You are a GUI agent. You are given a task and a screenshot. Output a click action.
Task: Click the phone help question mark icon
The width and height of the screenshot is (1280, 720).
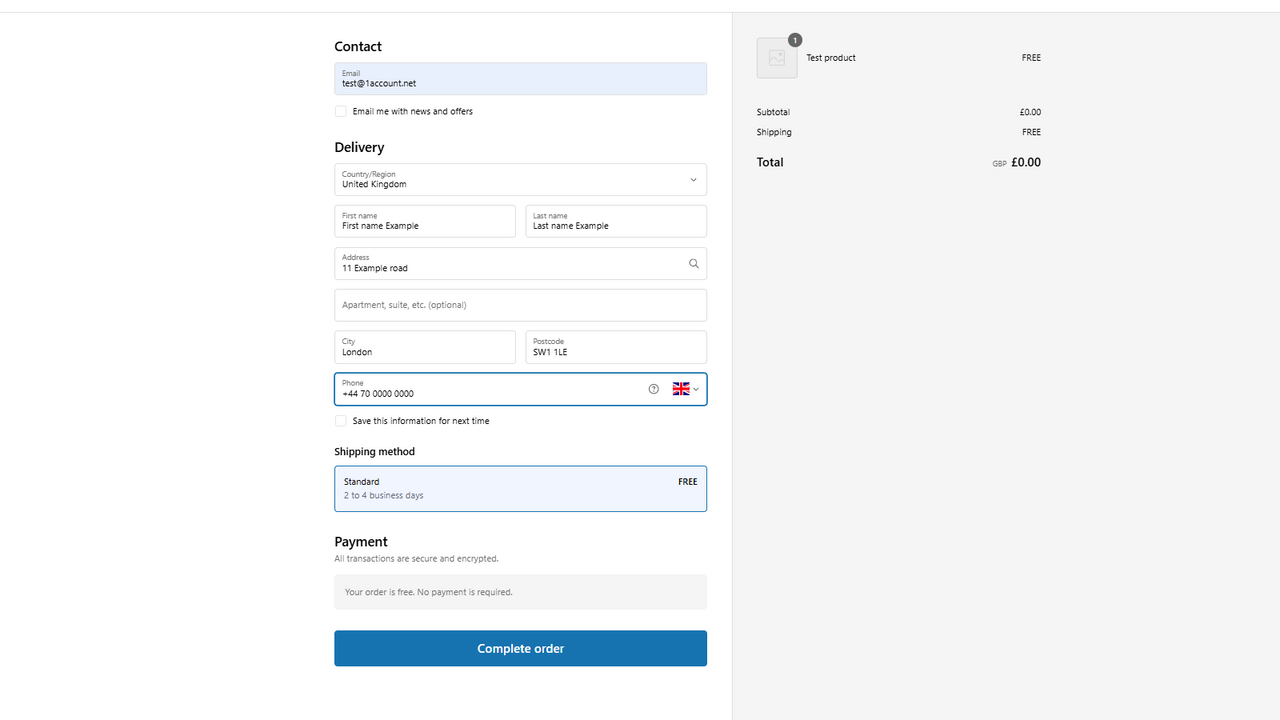click(654, 389)
